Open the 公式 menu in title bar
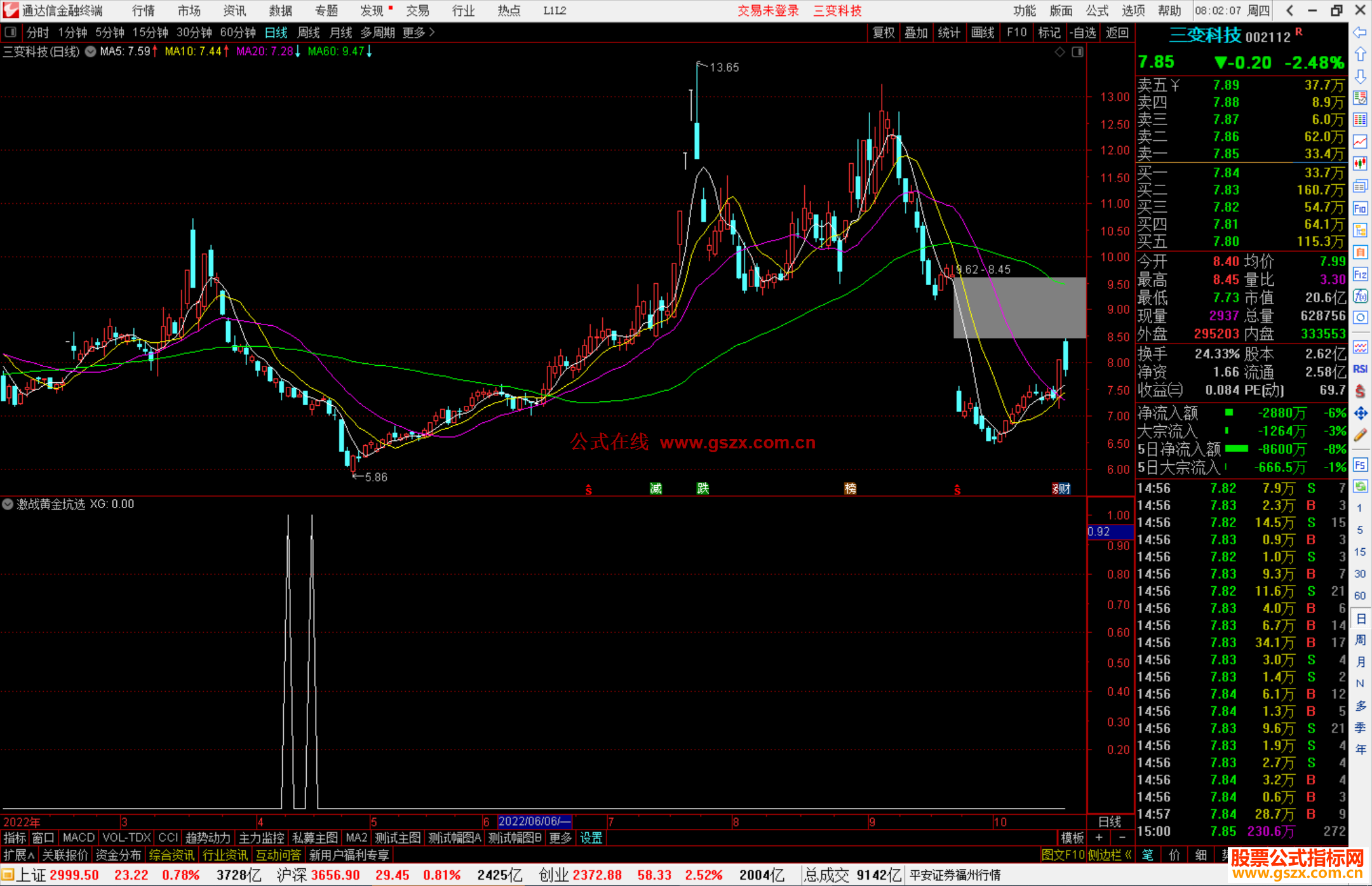This screenshot has height=886, width=1372. point(1097,11)
